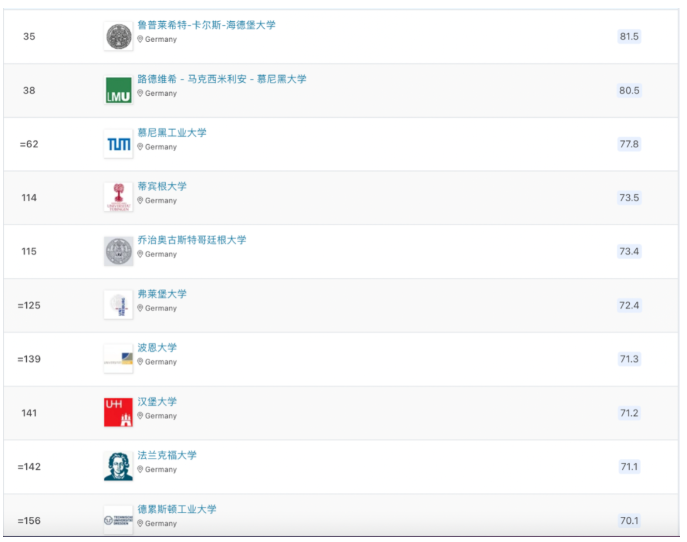Click Germany label under 德累斯顿工业大学
The height and width of the screenshot is (542, 687).
click(x=161, y=523)
